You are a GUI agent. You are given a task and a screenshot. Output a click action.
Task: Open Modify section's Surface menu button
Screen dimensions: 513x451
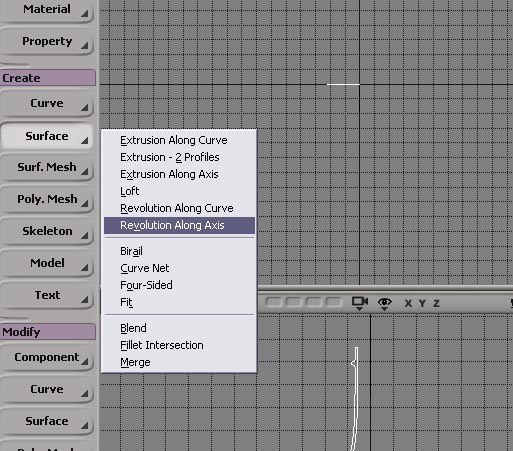[47, 422]
